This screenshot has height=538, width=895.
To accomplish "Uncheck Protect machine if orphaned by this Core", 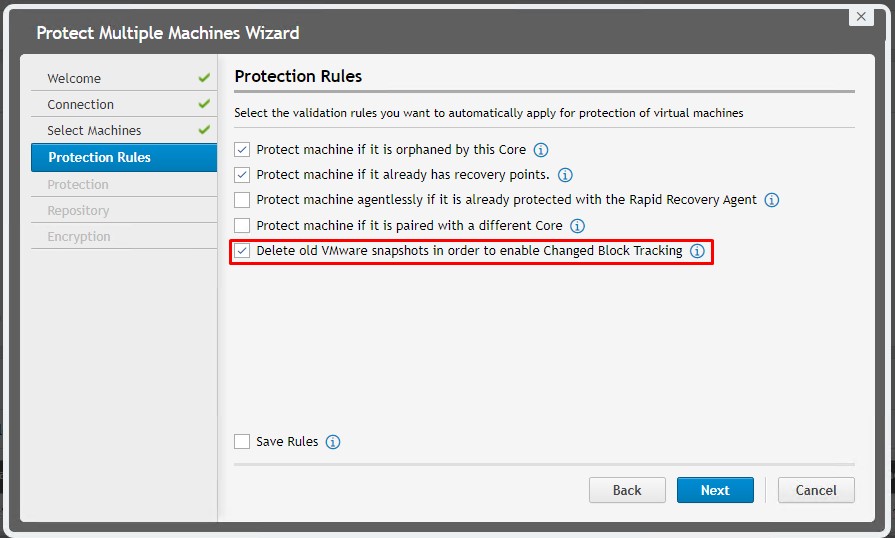I will [x=242, y=150].
